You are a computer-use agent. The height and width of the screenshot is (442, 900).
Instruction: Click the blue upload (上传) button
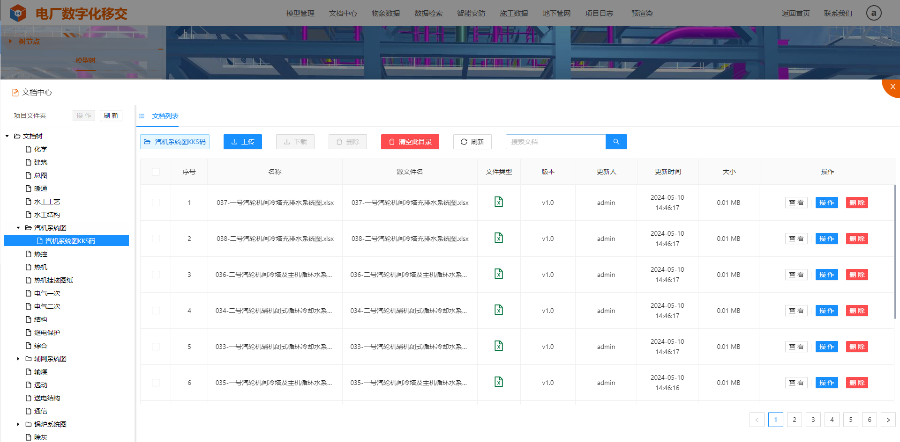pos(243,142)
